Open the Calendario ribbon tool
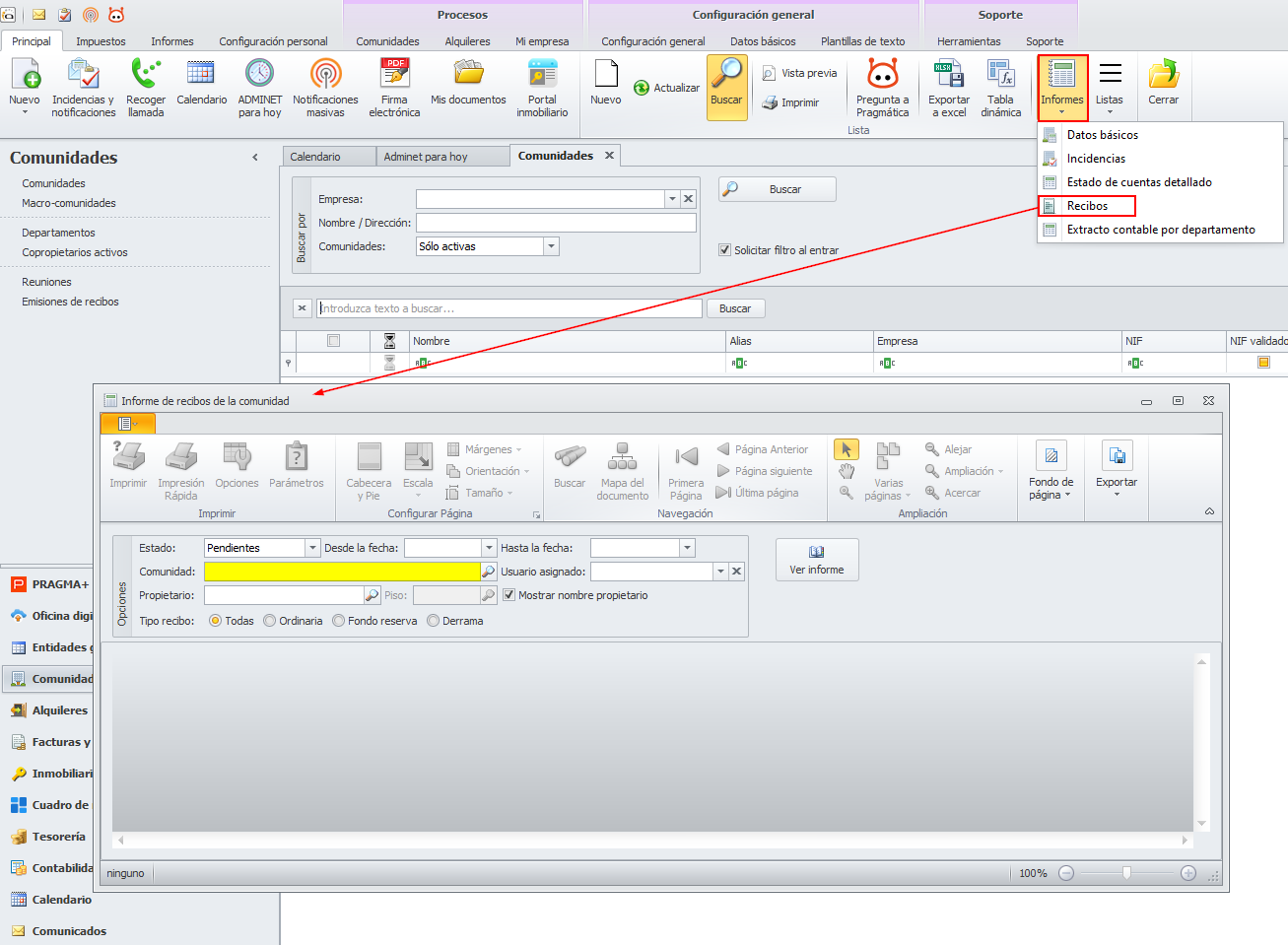Screen dimensions: 1288x945 [201, 82]
